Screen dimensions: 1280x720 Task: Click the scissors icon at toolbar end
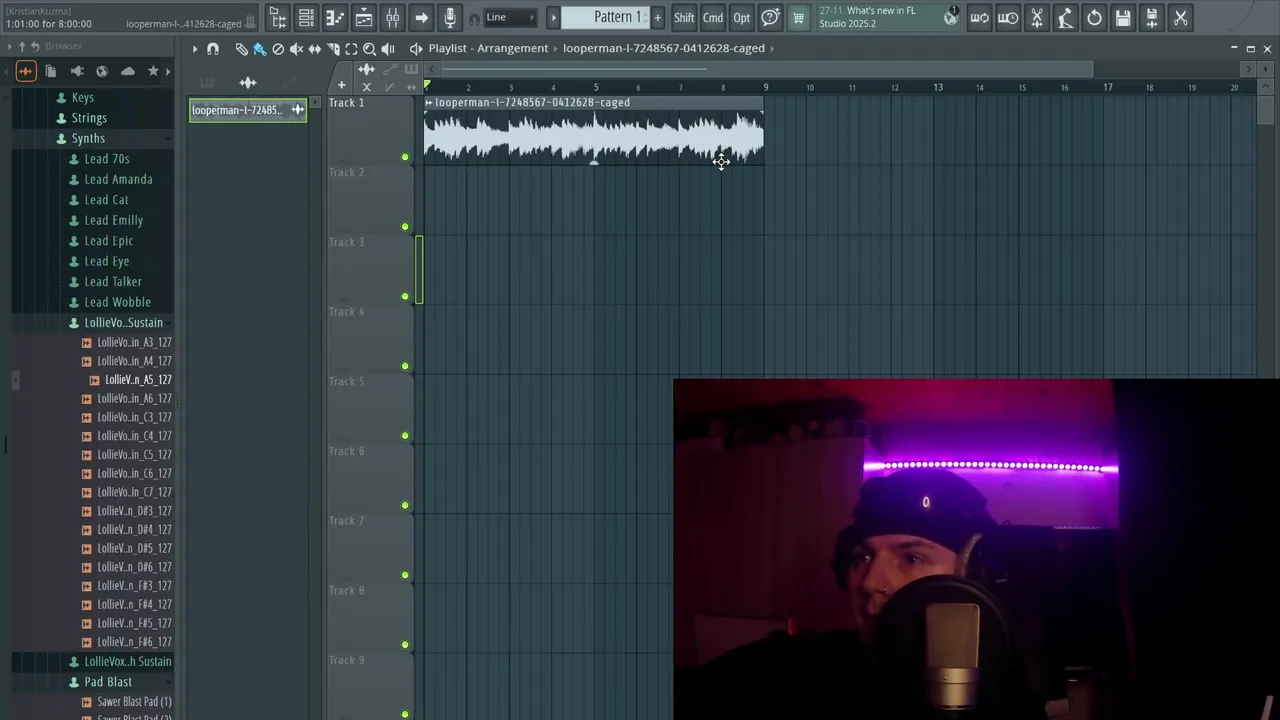pos(1181,17)
